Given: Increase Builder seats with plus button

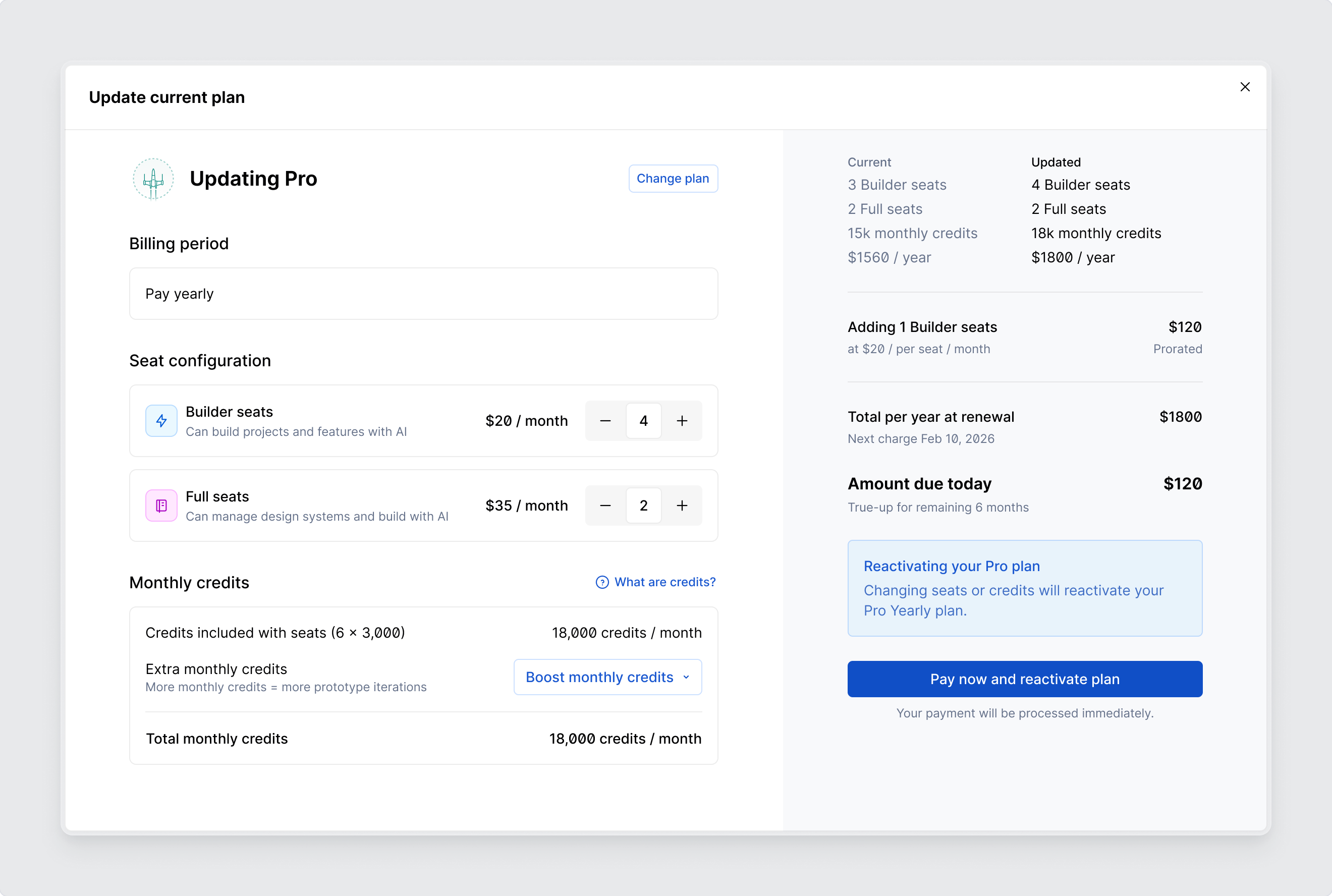Looking at the screenshot, I should pos(682,421).
